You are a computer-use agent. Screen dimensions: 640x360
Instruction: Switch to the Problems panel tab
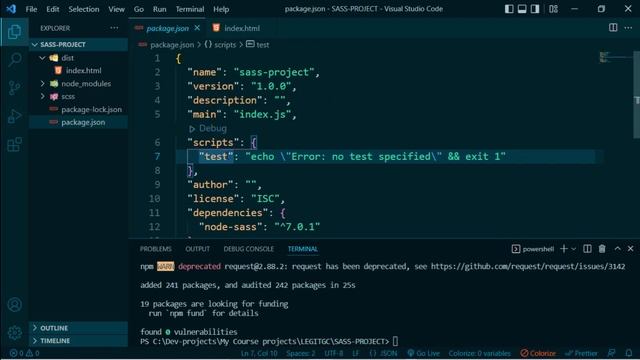click(156, 249)
